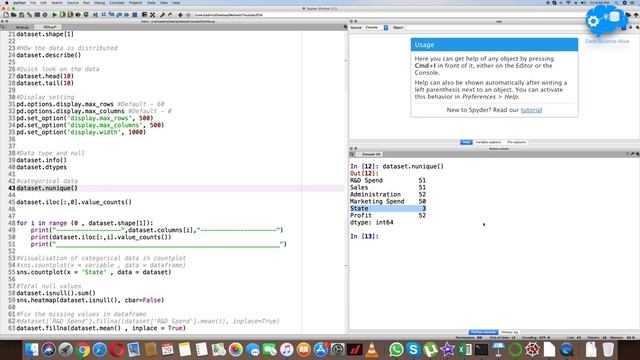Image resolution: width=640 pixels, height=360 pixels.
Task: Go forward with the right arrow icon
Action: click(188, 15)
